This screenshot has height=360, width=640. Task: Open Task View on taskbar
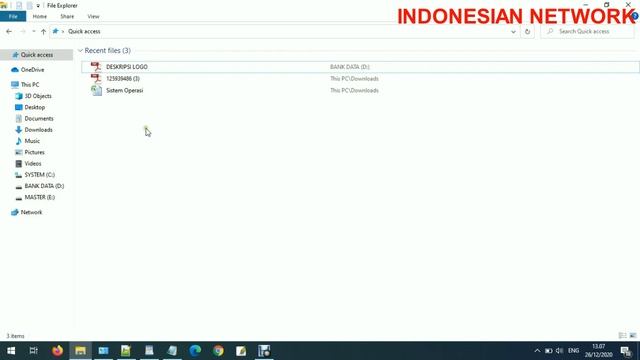(33, 351)
